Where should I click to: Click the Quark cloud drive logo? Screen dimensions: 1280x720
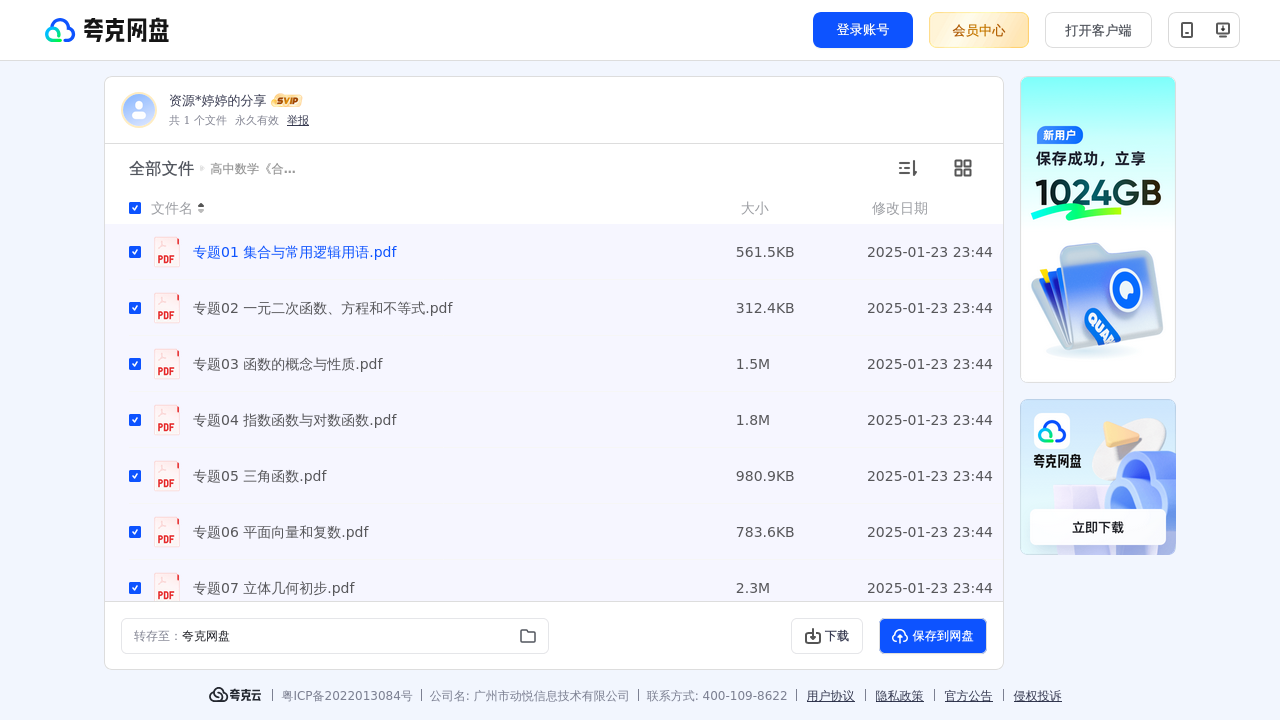[x=107, y=30]
